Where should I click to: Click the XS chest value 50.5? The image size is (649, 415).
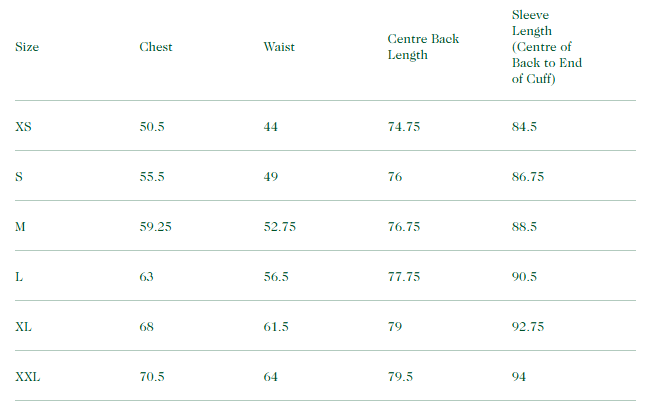tap(152, 127)
